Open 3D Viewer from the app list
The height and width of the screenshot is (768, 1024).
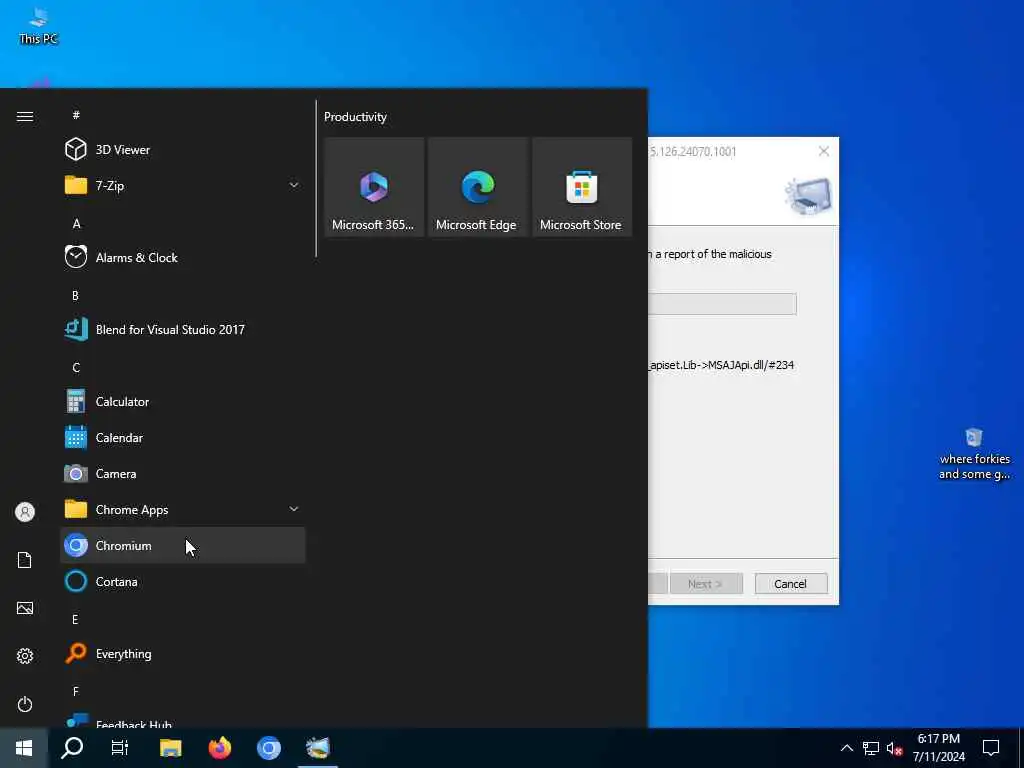(182, 150)
